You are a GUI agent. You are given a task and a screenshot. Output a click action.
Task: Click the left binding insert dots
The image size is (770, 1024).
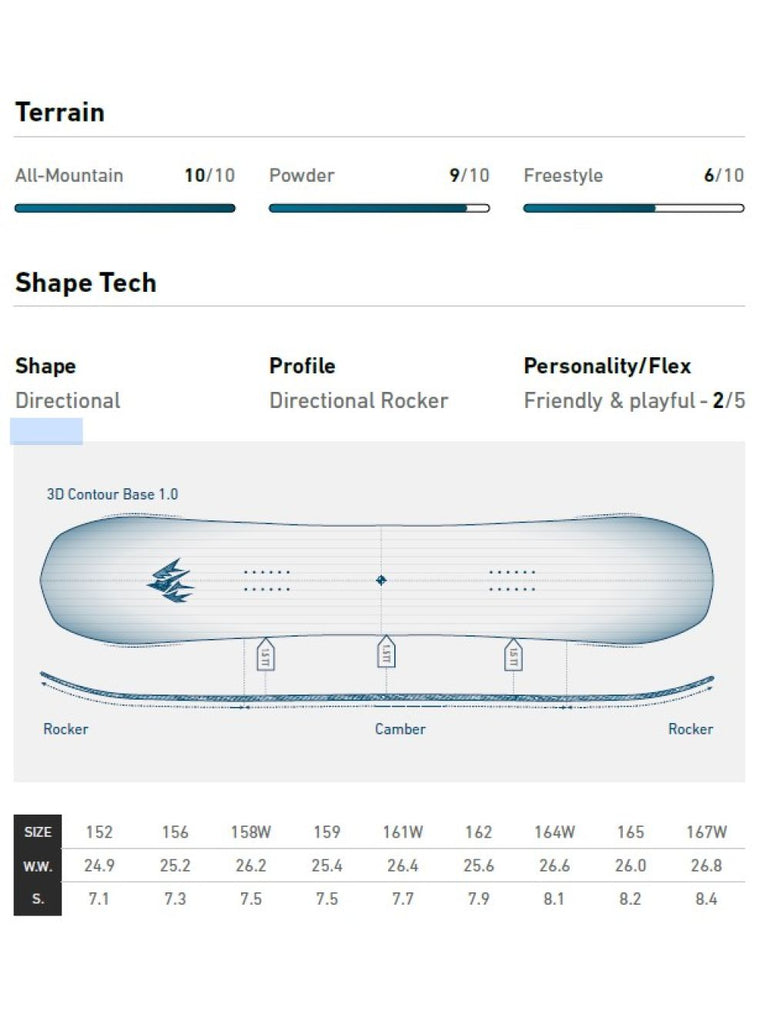click(266, 581)
